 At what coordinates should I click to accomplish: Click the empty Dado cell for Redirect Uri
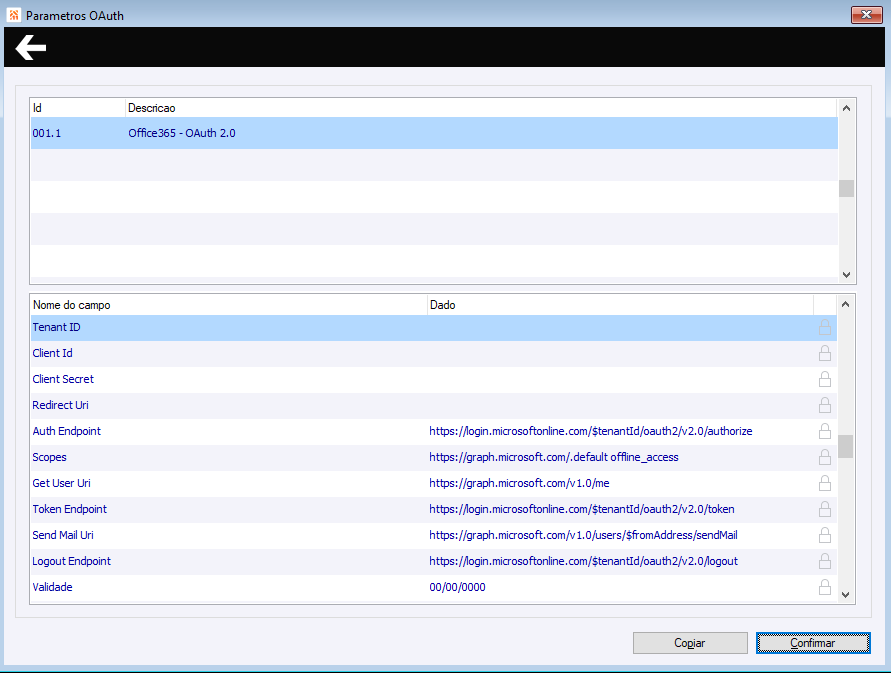click(x=621, y=405)
